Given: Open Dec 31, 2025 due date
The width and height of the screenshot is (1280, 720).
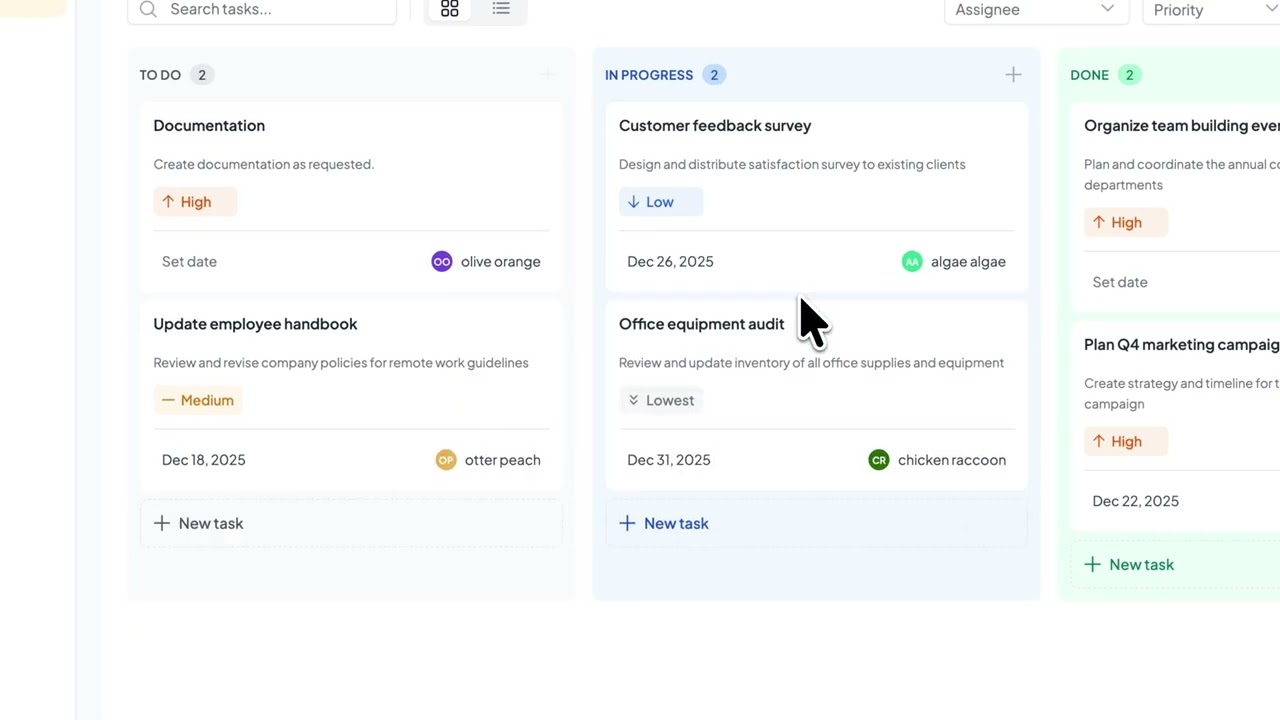Looking at the screenshot, I should (x=669, y=460).
